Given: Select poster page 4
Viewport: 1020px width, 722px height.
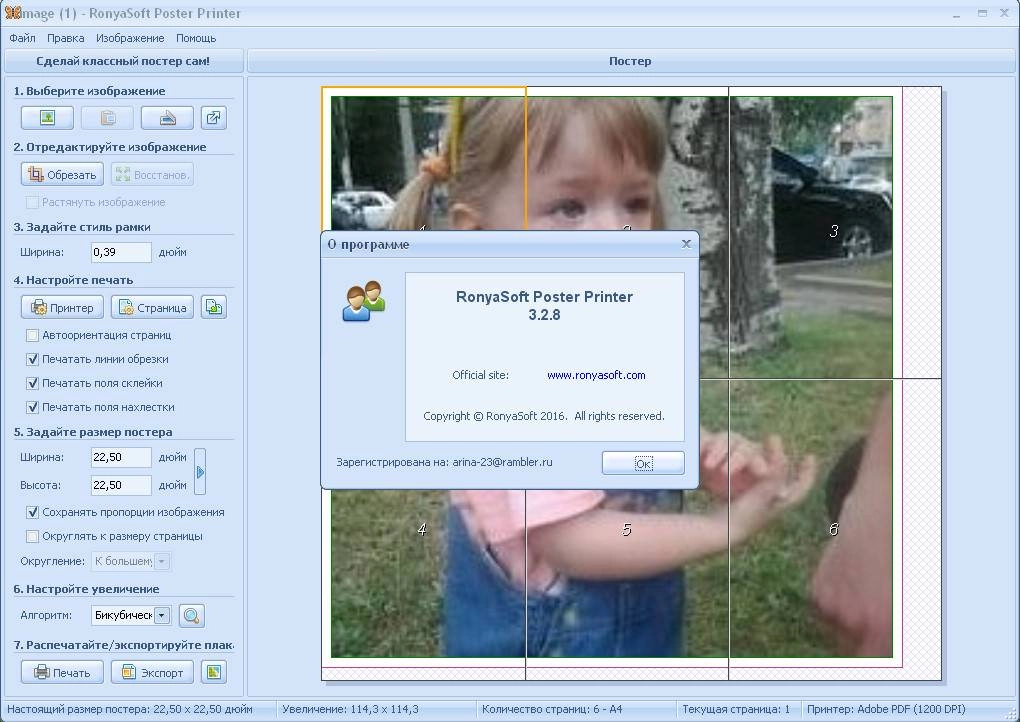Looking at the screenshot, I should (x=422, y=529).
